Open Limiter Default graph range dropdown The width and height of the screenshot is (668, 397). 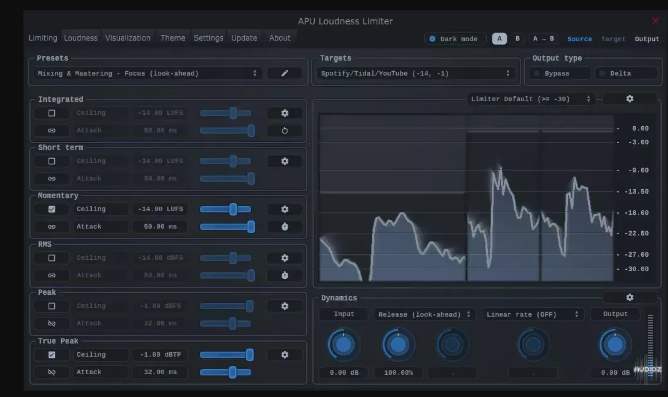[x=531, y=99]
